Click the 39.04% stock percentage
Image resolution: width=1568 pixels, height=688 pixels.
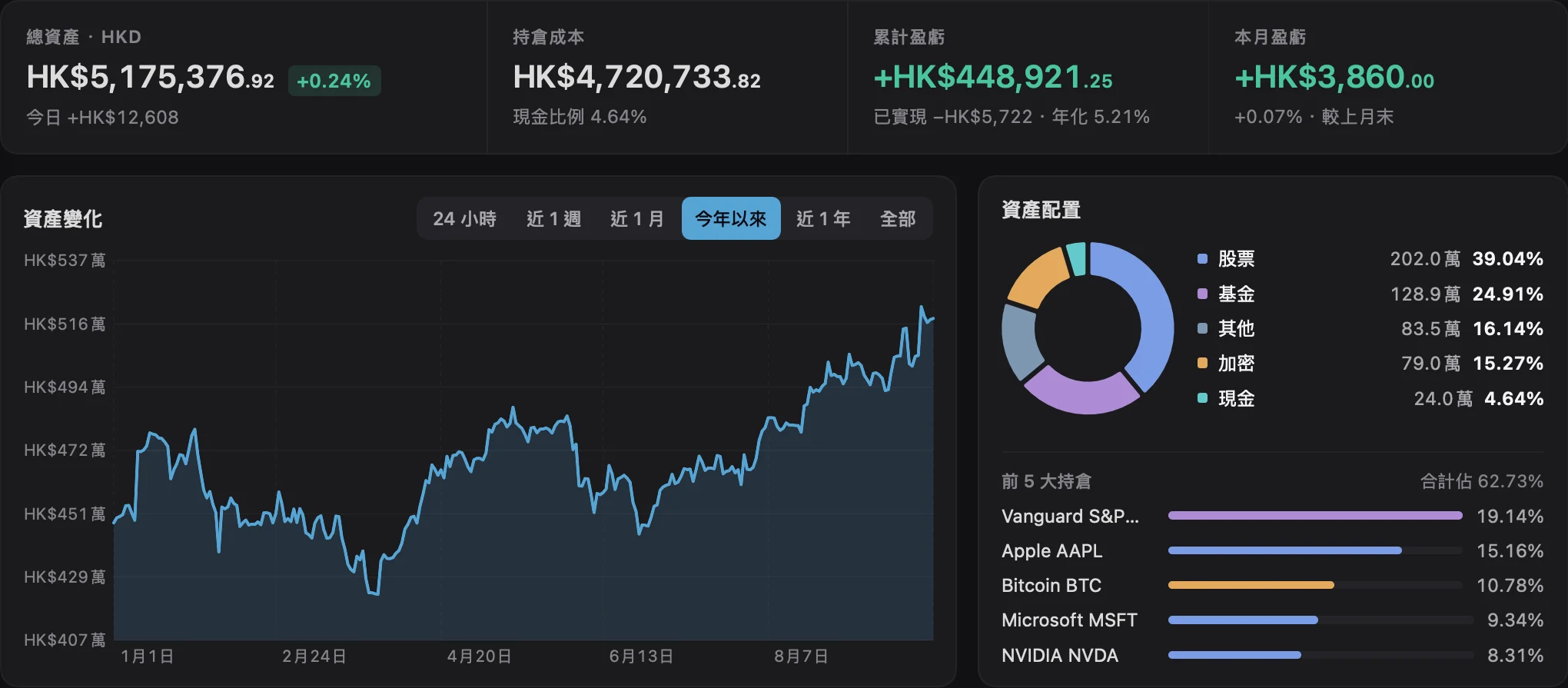point(1507,259)
